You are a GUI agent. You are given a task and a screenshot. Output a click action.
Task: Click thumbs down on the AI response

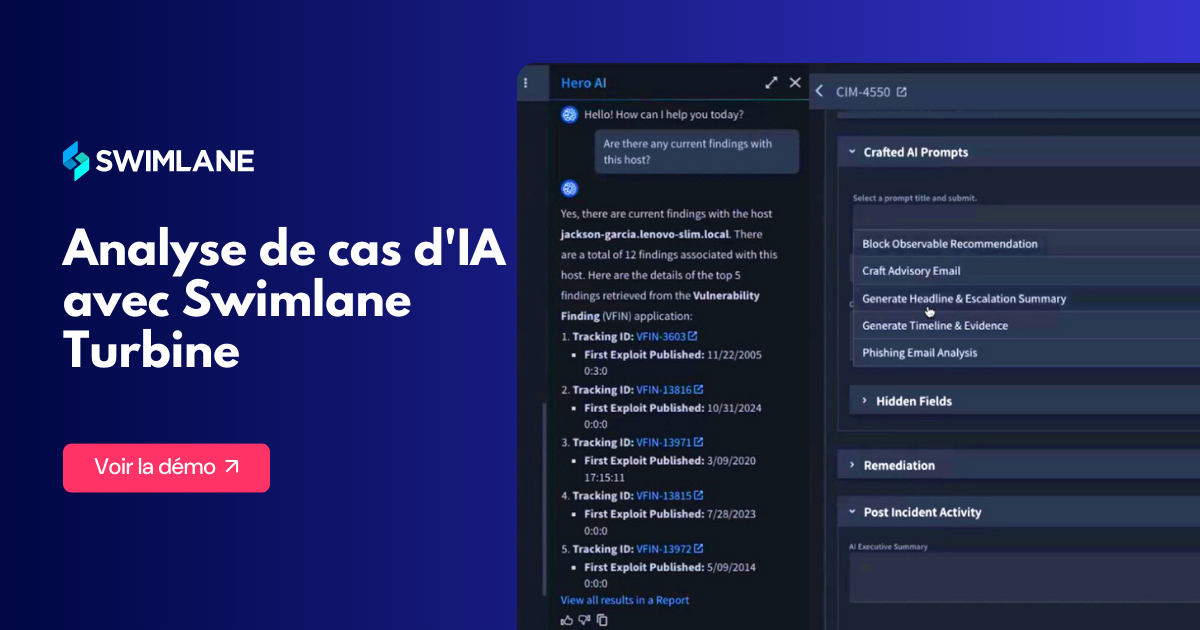point(584,620)
